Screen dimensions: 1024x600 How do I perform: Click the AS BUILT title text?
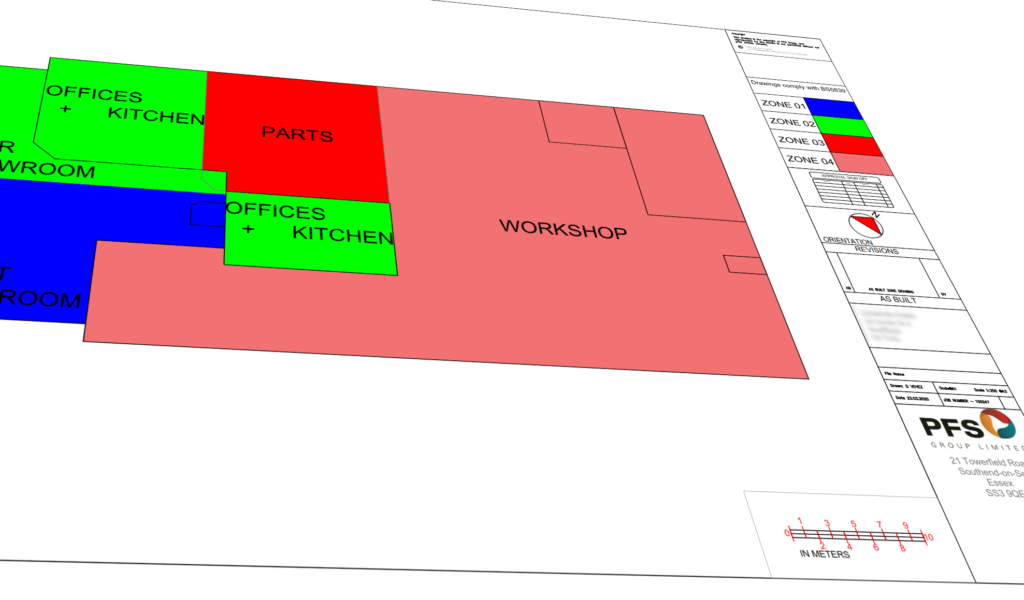point(900,298)
